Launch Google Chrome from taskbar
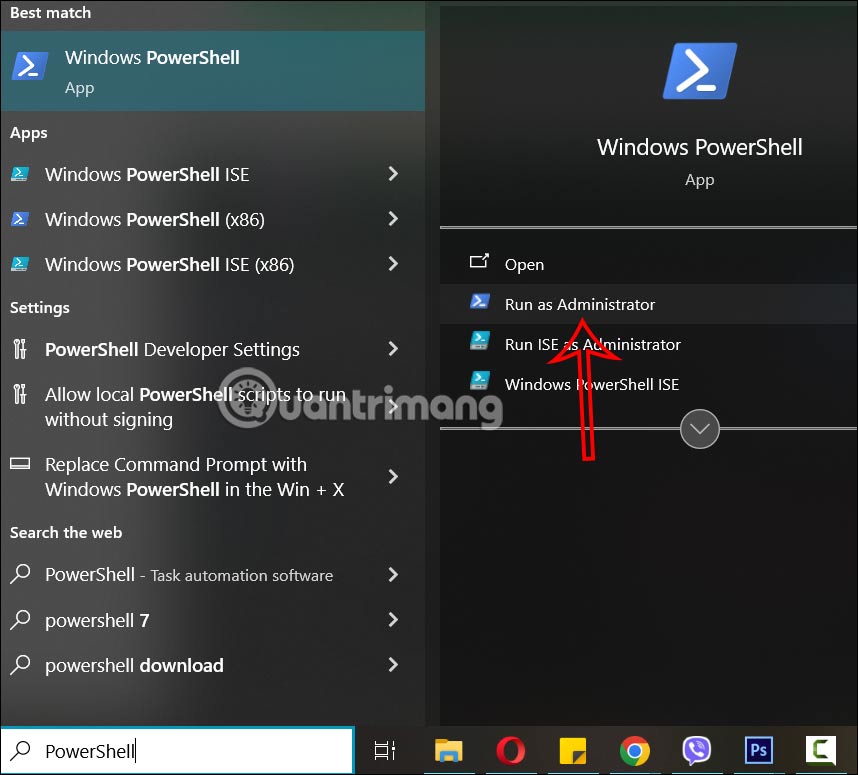This screenshot has width=858, height=775. [x=635, y=750]
